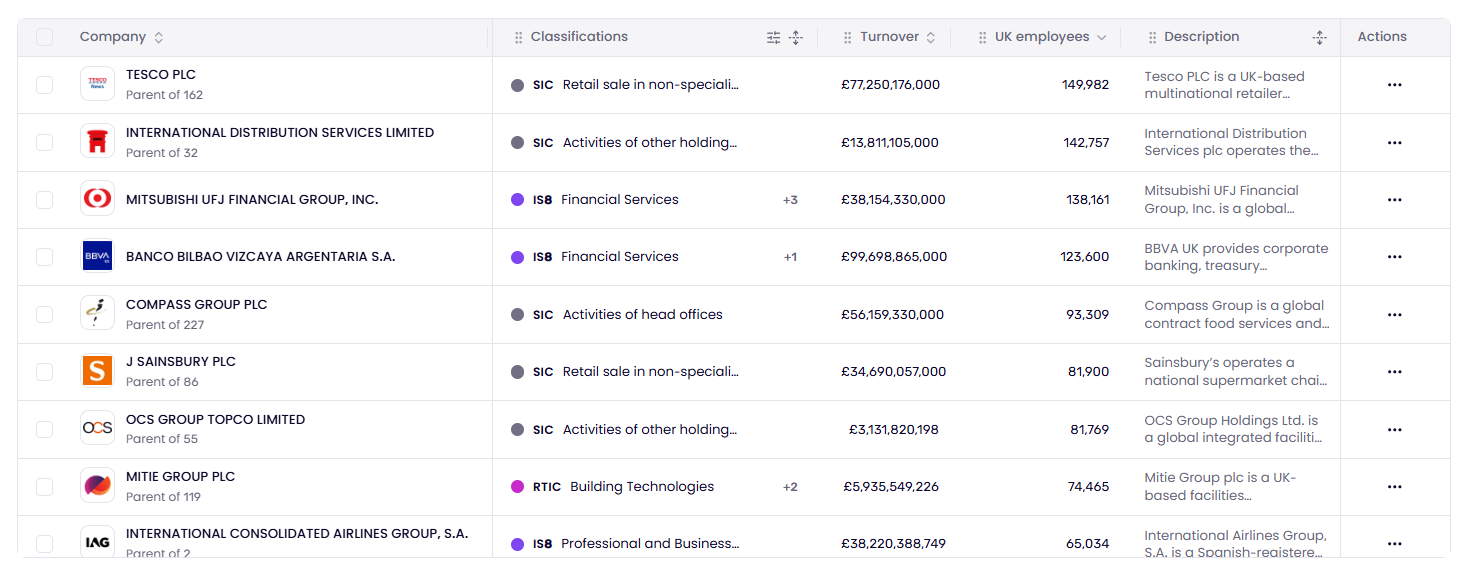This screenshot has width=1469, height=575.
Task: Select the Tesco PLC row checkbox
Action: pyautogui.click(x=44, y=85)
